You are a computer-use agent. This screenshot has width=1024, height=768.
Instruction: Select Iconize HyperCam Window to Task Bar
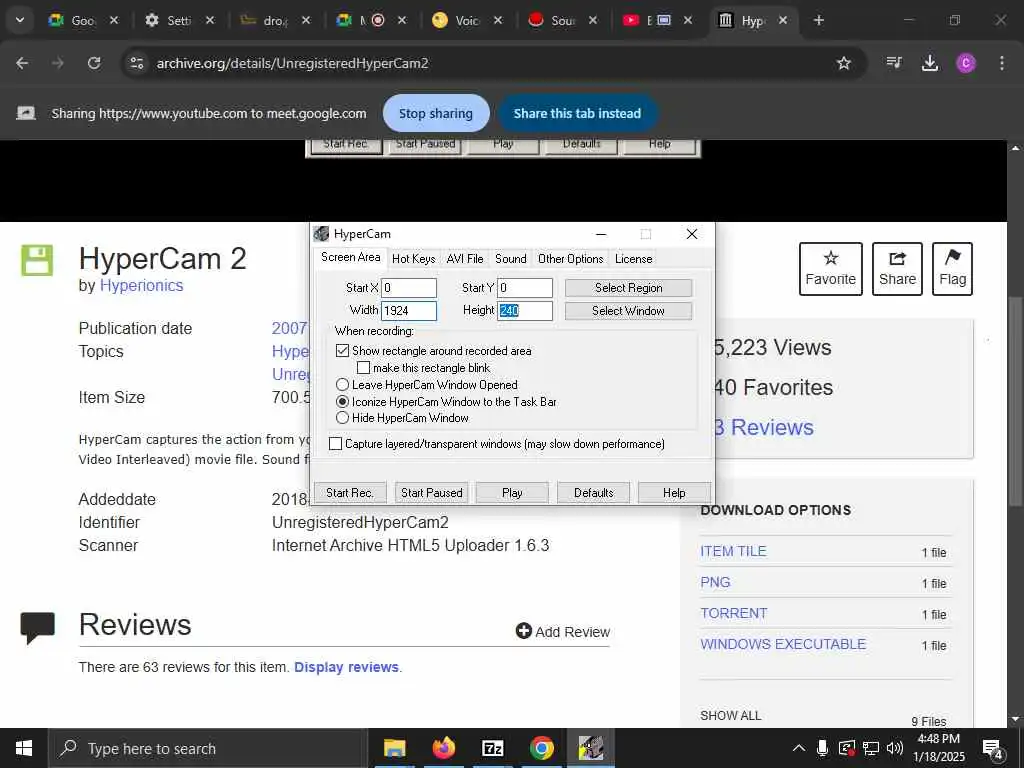point(342,402)
